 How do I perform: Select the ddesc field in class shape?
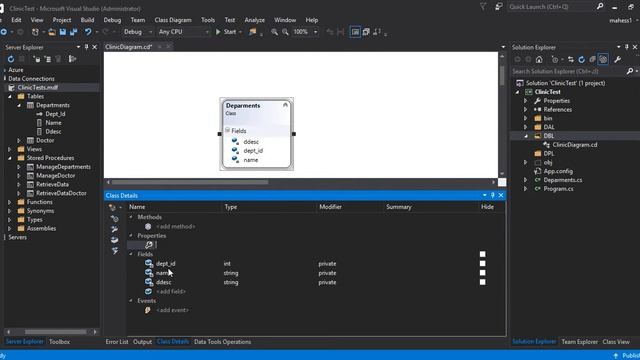tap(251, 142)
